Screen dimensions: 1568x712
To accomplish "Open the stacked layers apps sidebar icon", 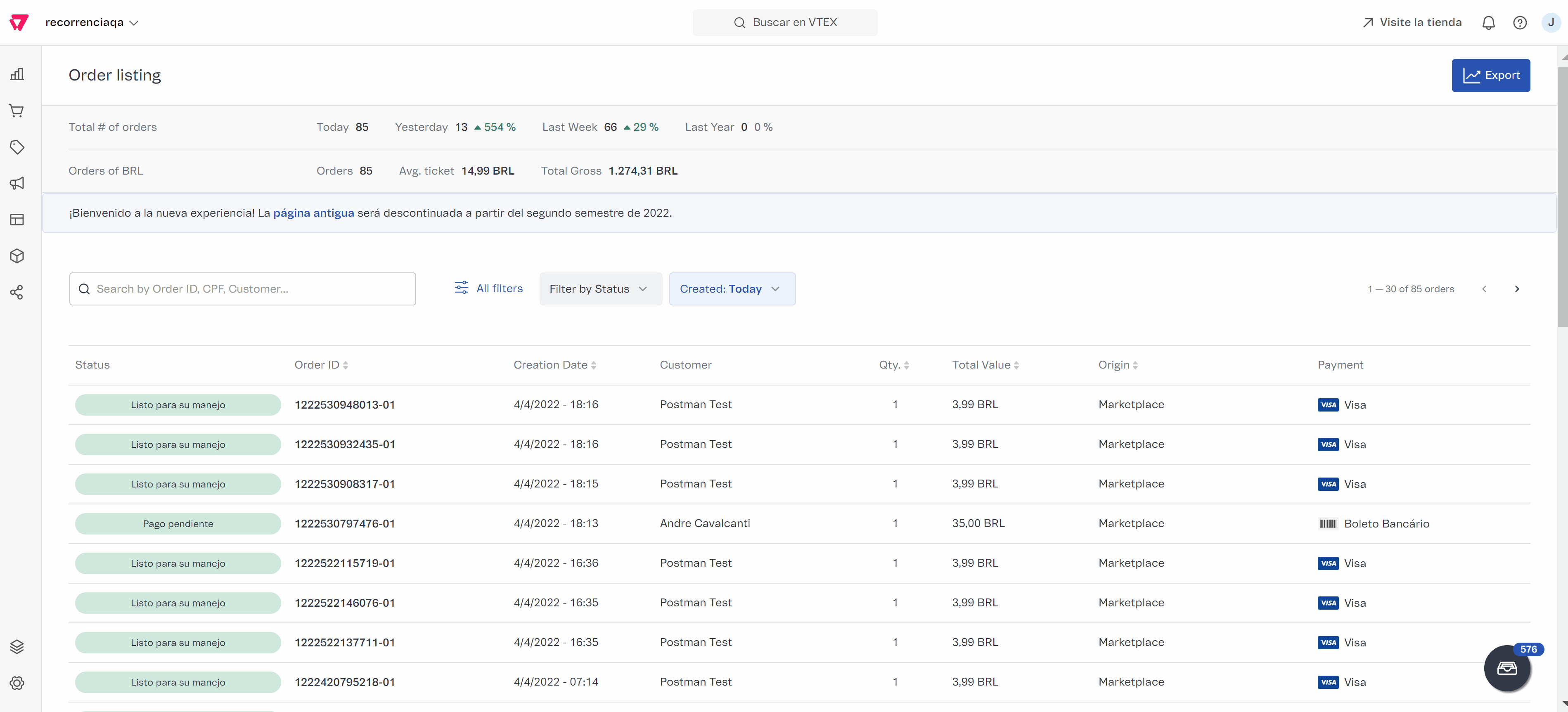I will [17, 646].
